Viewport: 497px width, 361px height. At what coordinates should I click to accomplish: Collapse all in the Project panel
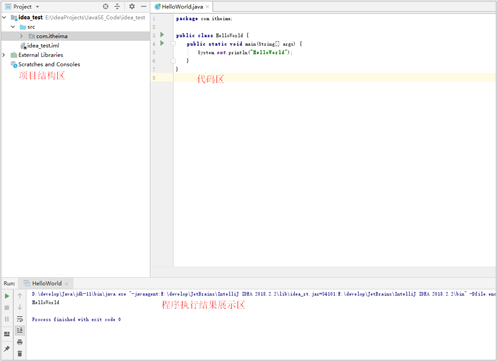coord(117,6)
